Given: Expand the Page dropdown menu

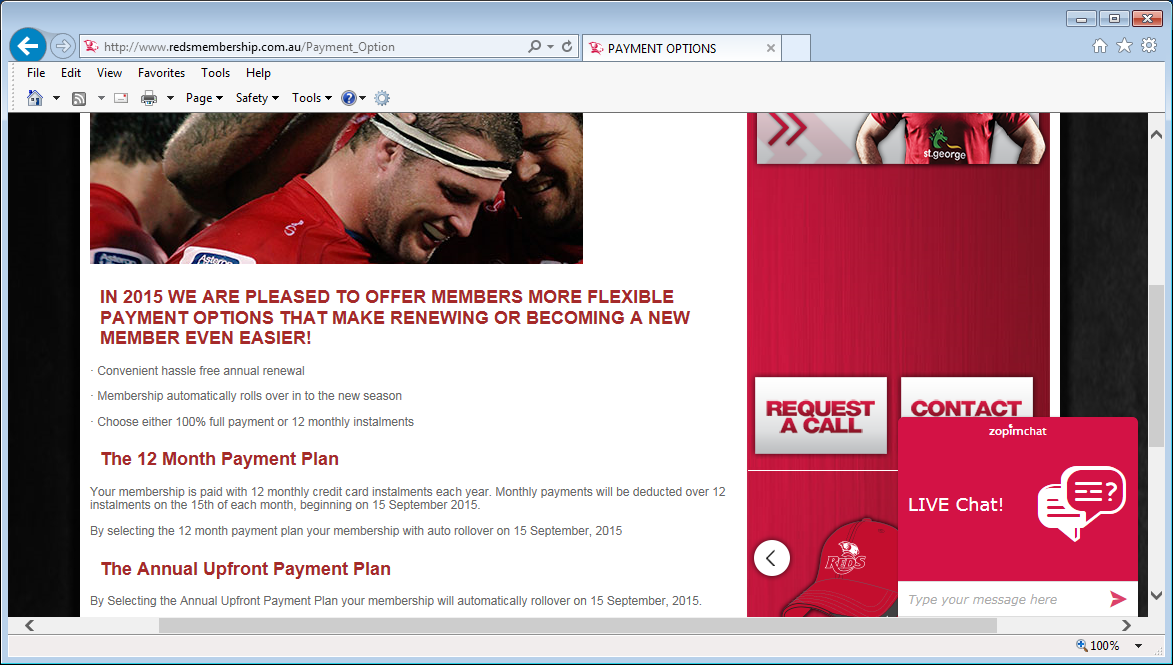Looking at the screenshot, I should 204,98.
